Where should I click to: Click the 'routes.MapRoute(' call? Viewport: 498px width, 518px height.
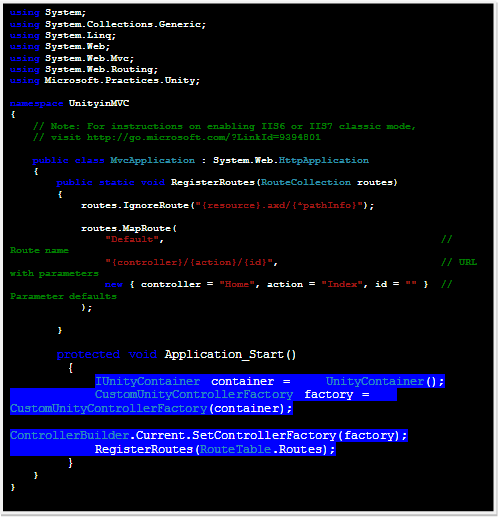[x=129, y=228]
